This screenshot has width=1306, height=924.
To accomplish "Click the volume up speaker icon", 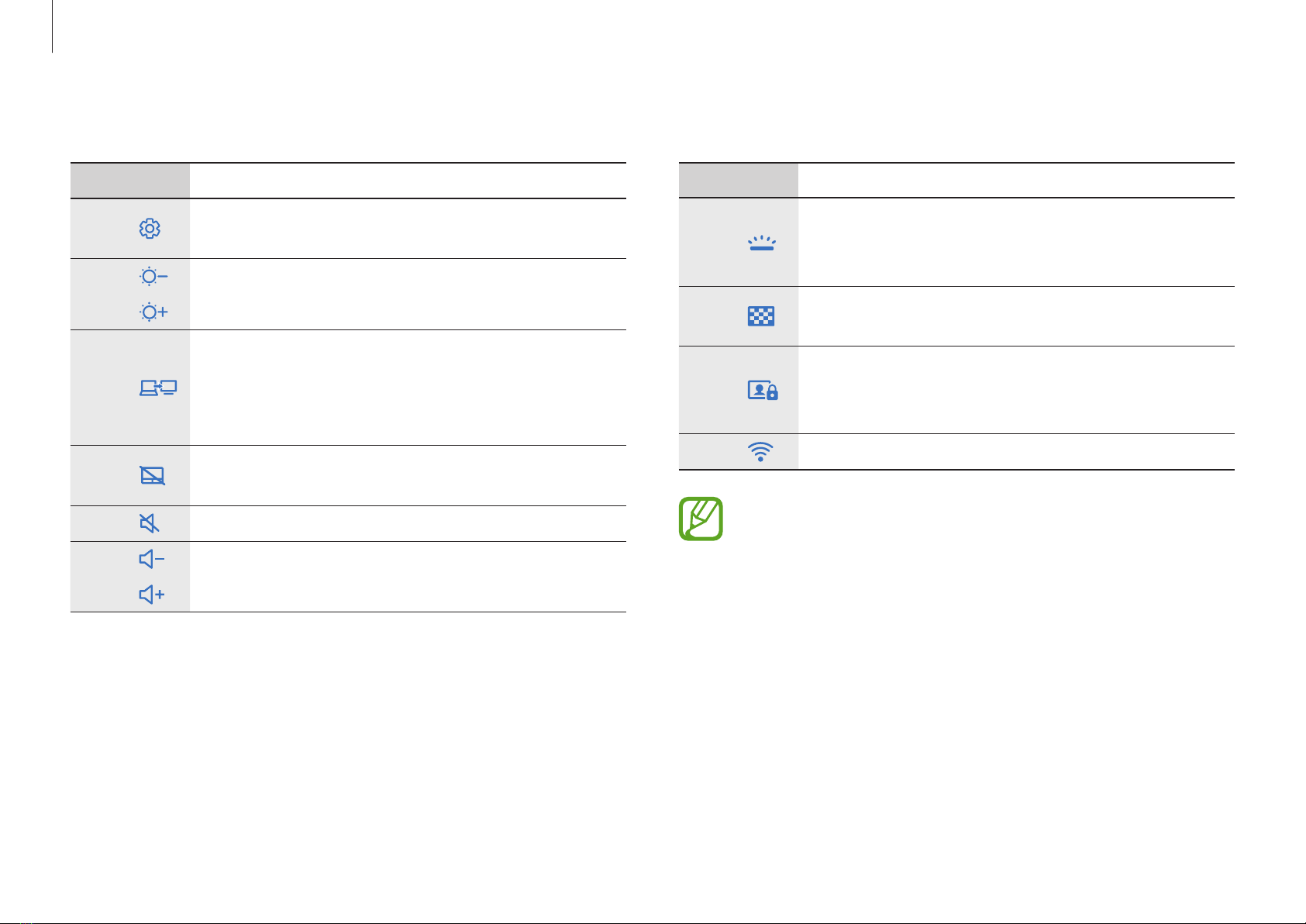I will pyautogui.click(x=152, y=595).
